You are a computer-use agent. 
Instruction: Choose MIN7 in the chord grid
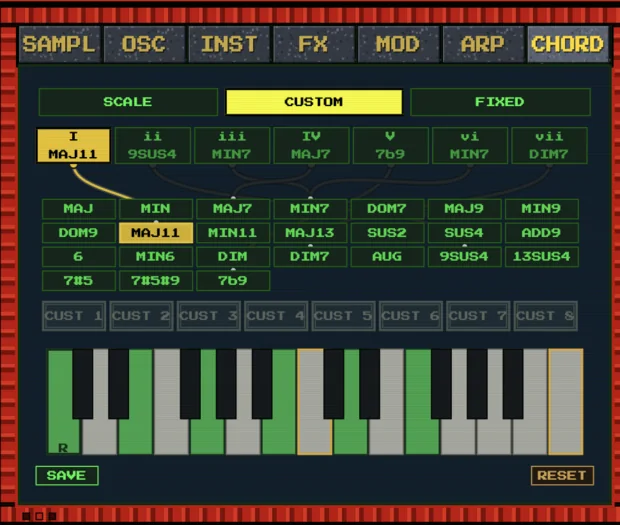pos(310,209)
